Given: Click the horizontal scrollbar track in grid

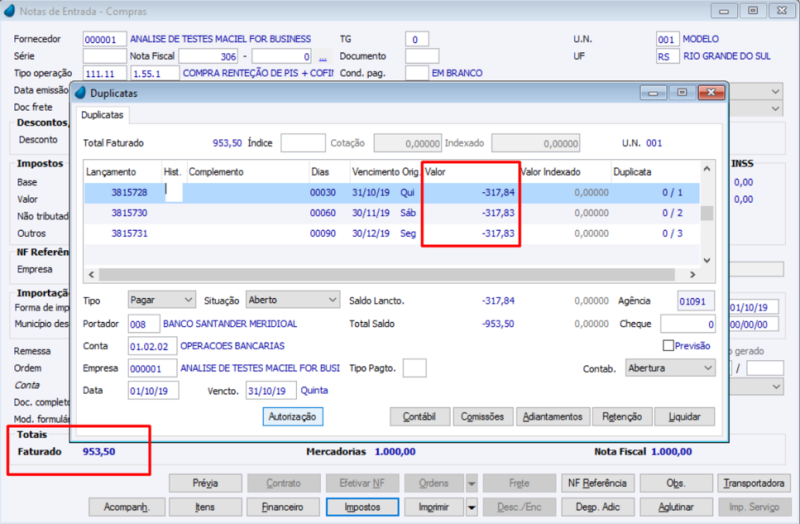Looking at the screenshot, I should click(x=387, y=275).
